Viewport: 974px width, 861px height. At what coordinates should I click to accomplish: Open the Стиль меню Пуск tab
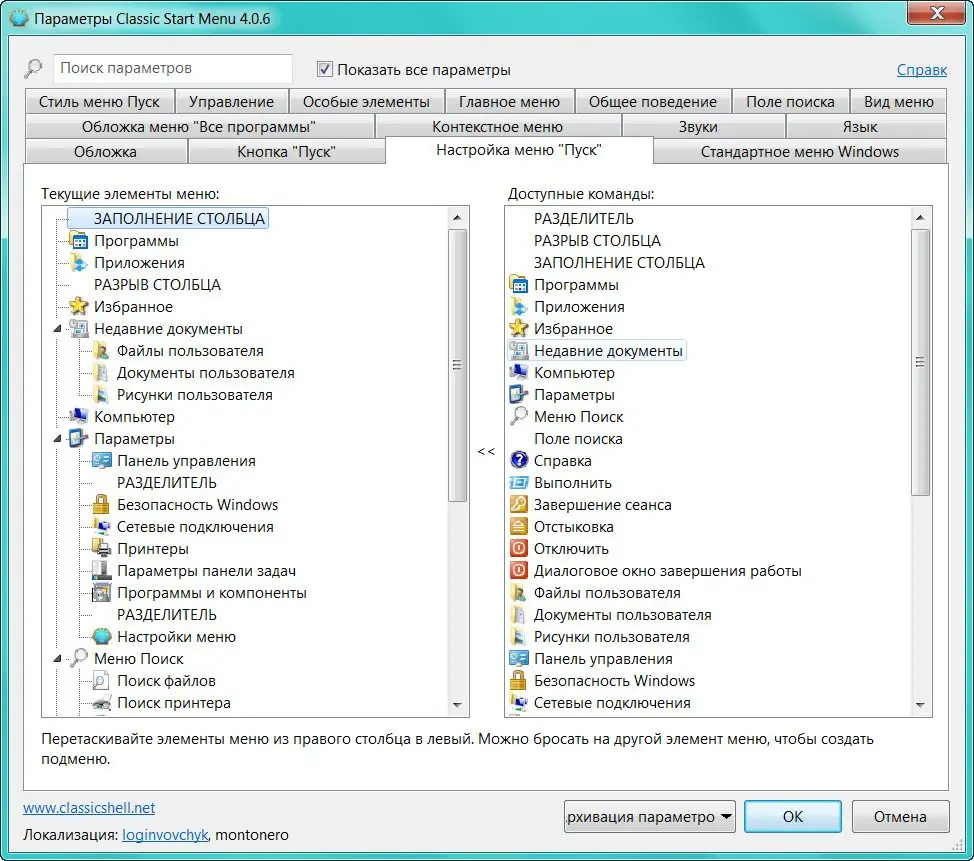pyautogui.click(x=99, y=101)
